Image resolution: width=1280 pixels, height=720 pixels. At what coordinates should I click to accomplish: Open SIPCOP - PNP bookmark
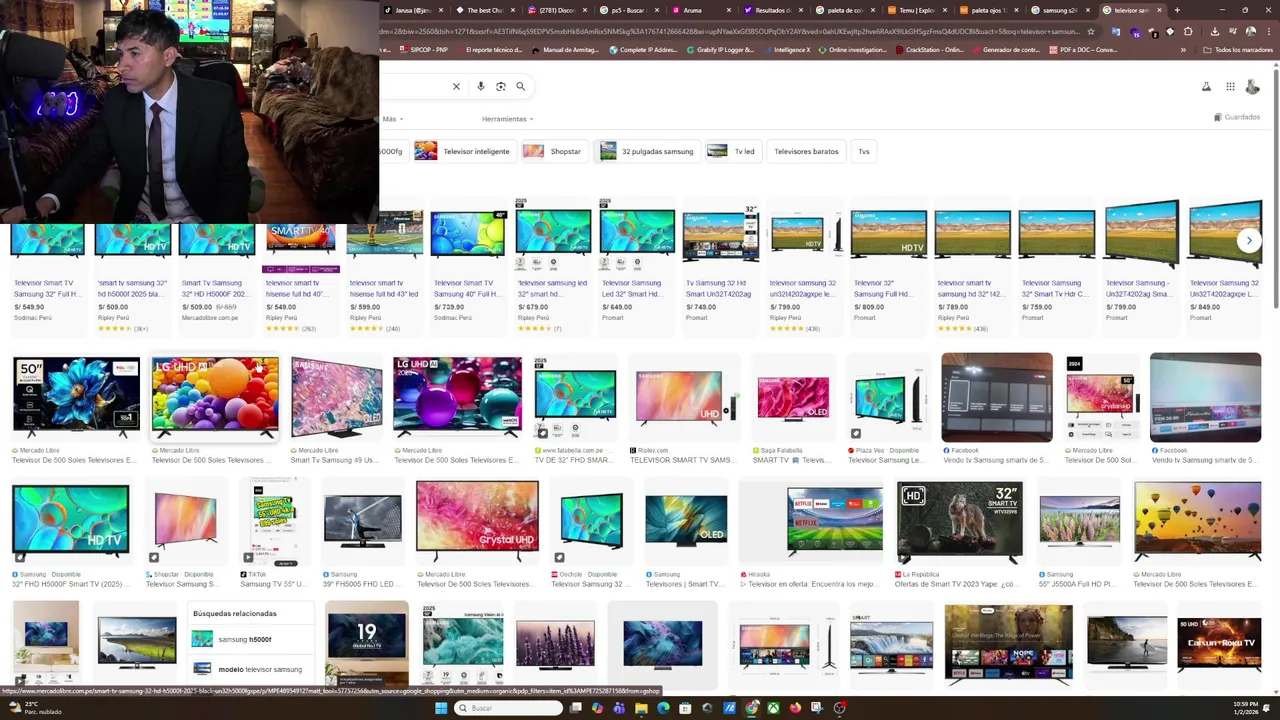click(423, 50)
